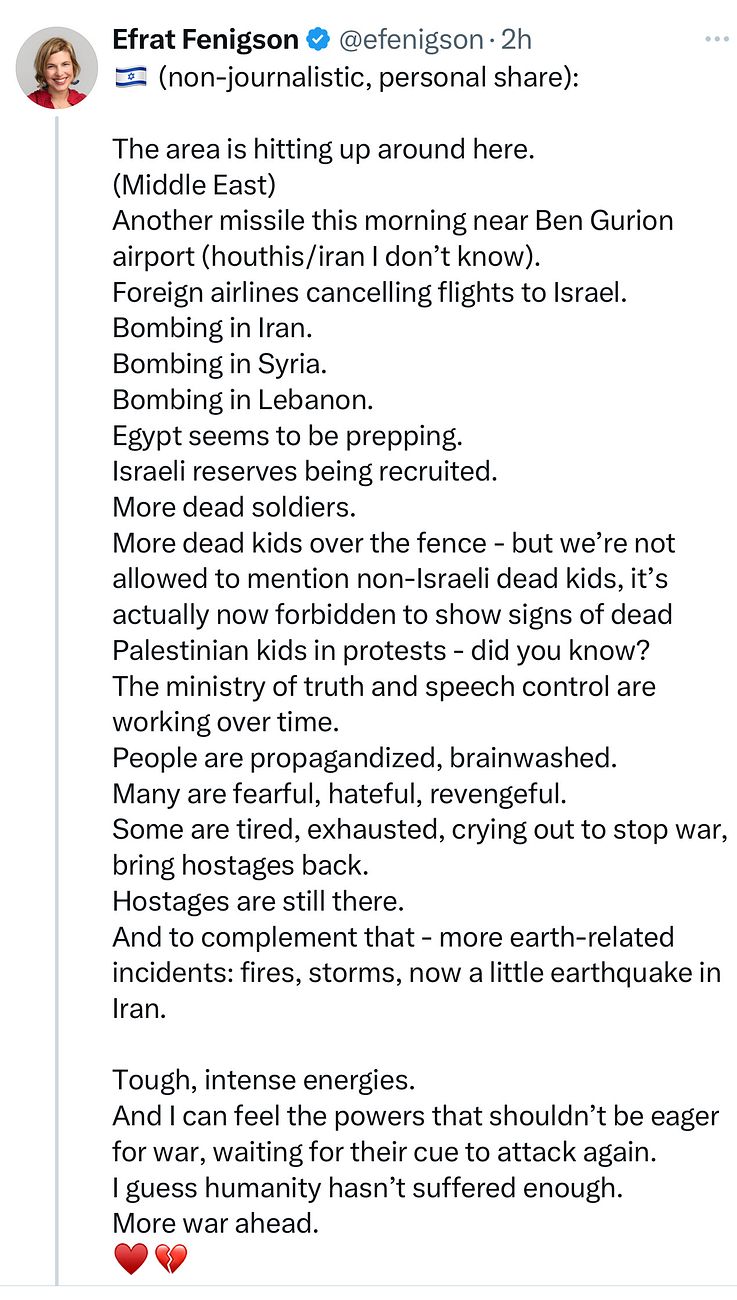Click the Israeli flag emoji

pos(130,76)
